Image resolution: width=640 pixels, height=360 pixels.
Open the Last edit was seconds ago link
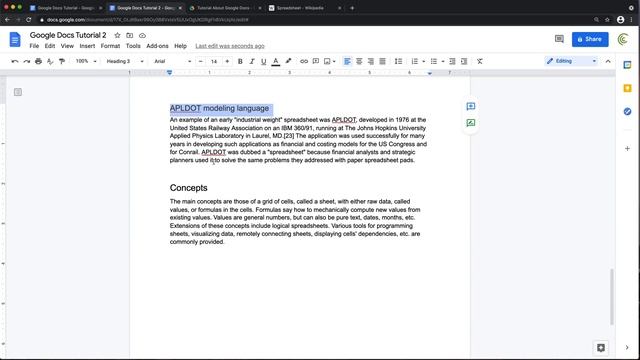(230, 46)
